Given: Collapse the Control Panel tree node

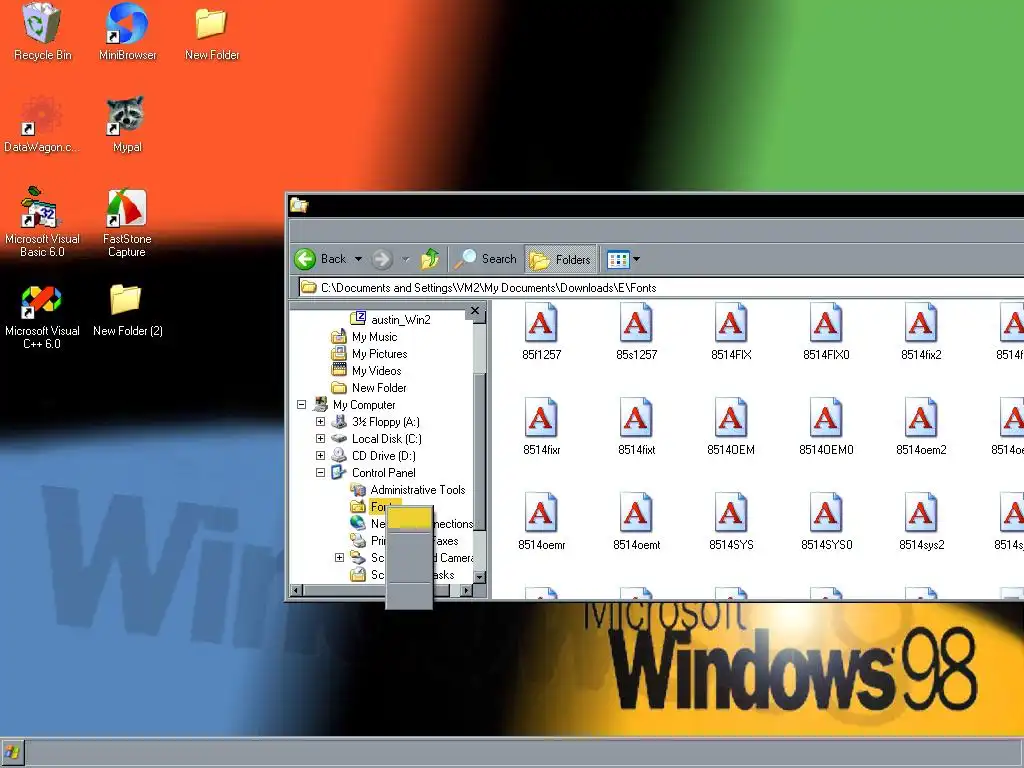Looking at the screenshot, I should 321,473.
